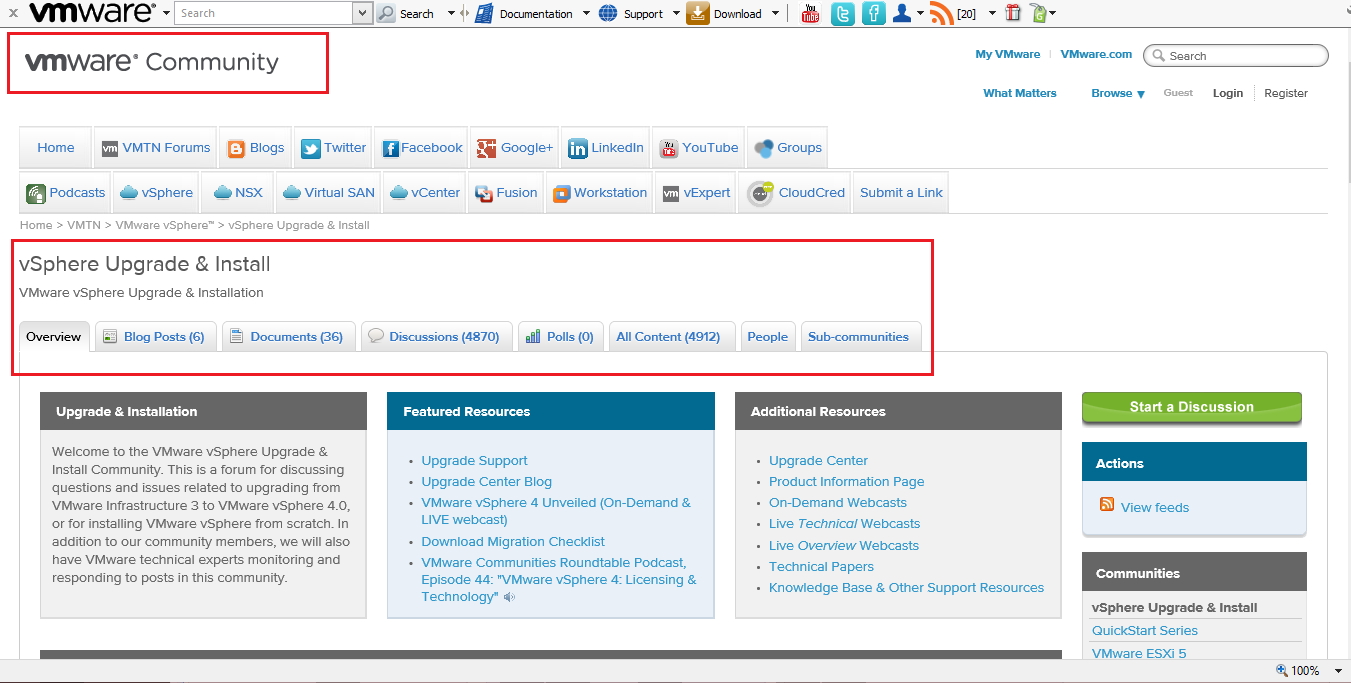Switch to the Documents (36) tab
Viewport: 1351px width, 683px height.
(x=287, y=337)
